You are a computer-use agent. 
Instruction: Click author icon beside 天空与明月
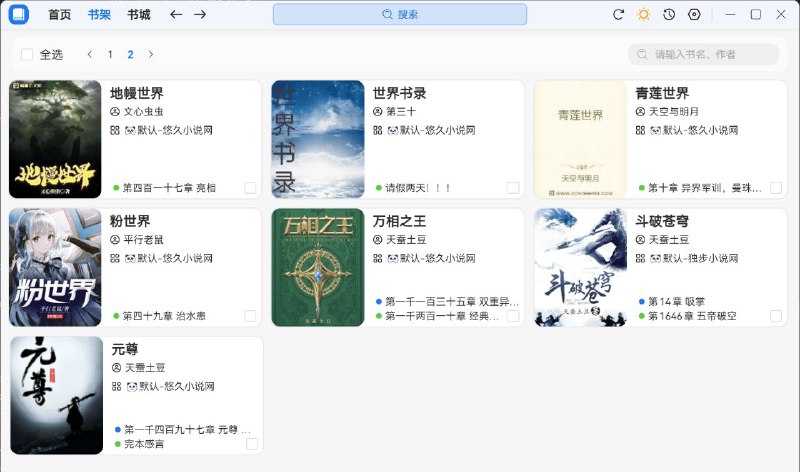click(640, 111)
